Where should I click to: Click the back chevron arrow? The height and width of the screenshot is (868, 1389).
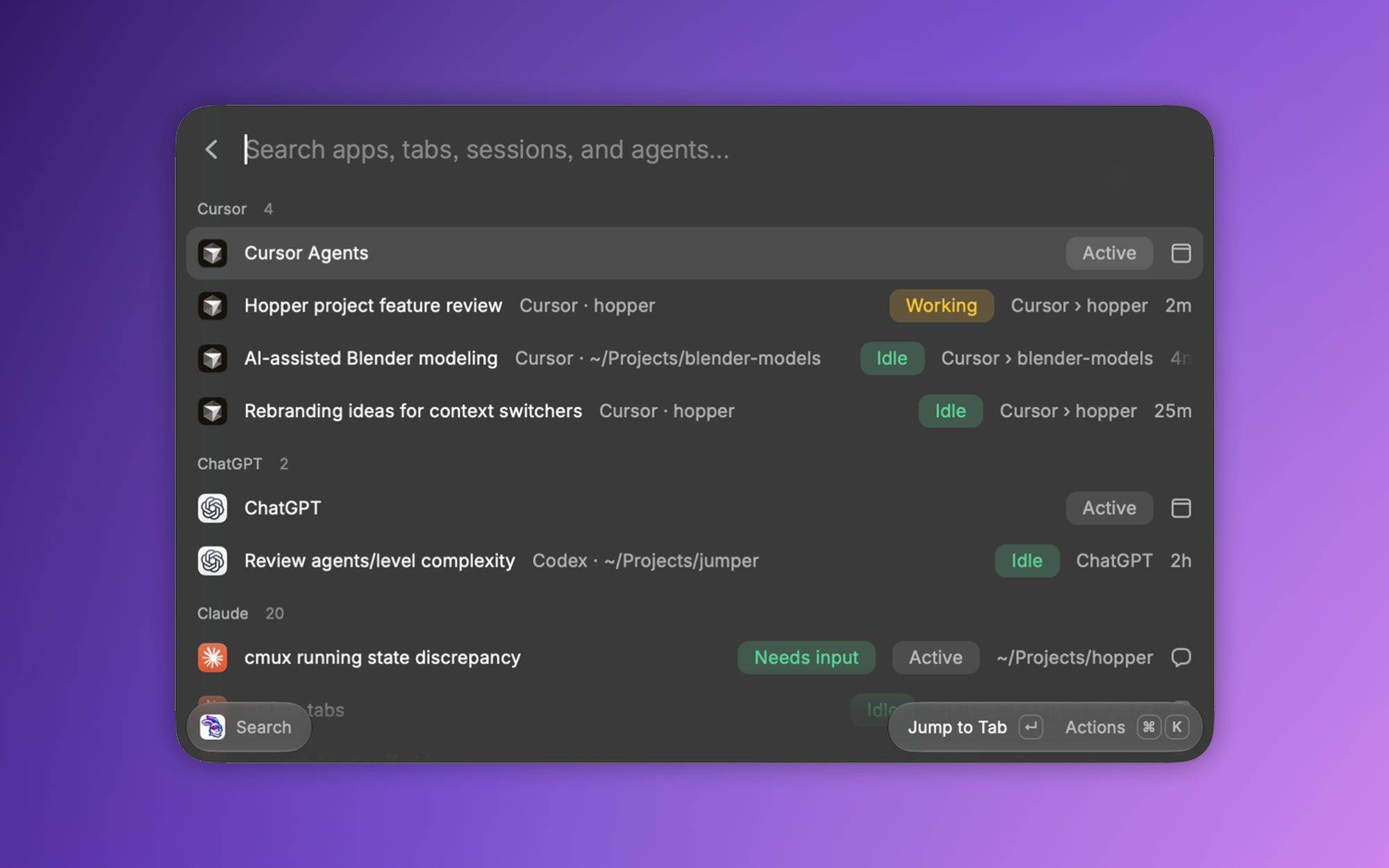pos(212,149)
